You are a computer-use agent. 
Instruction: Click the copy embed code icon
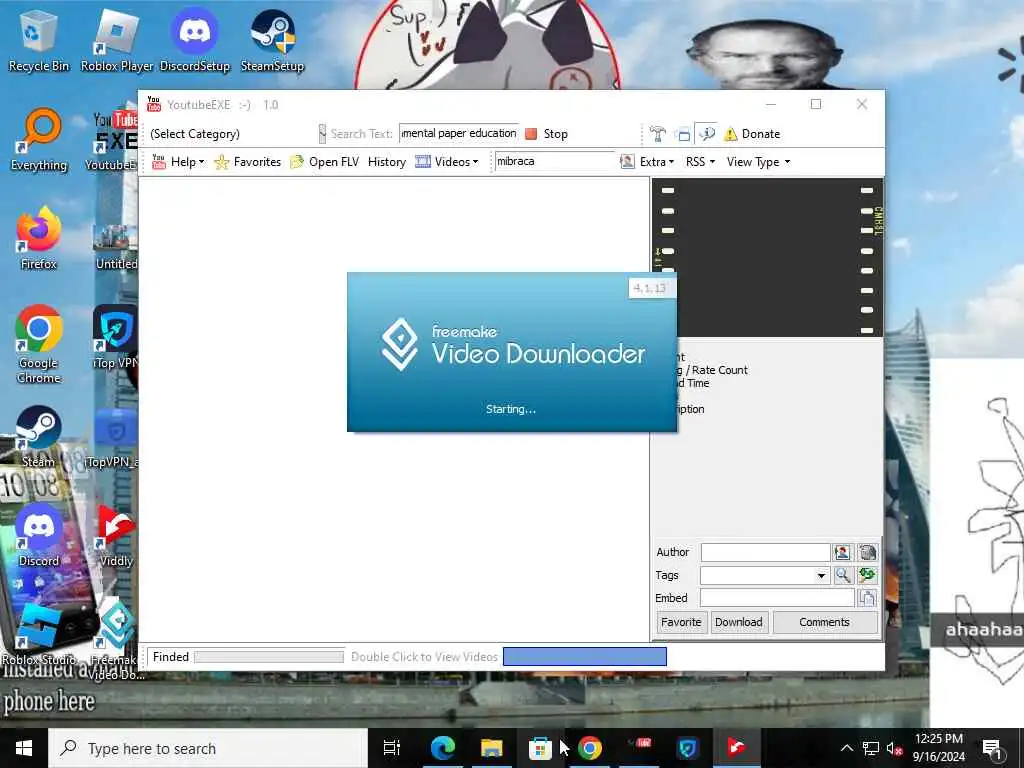(x=867, y=598)
